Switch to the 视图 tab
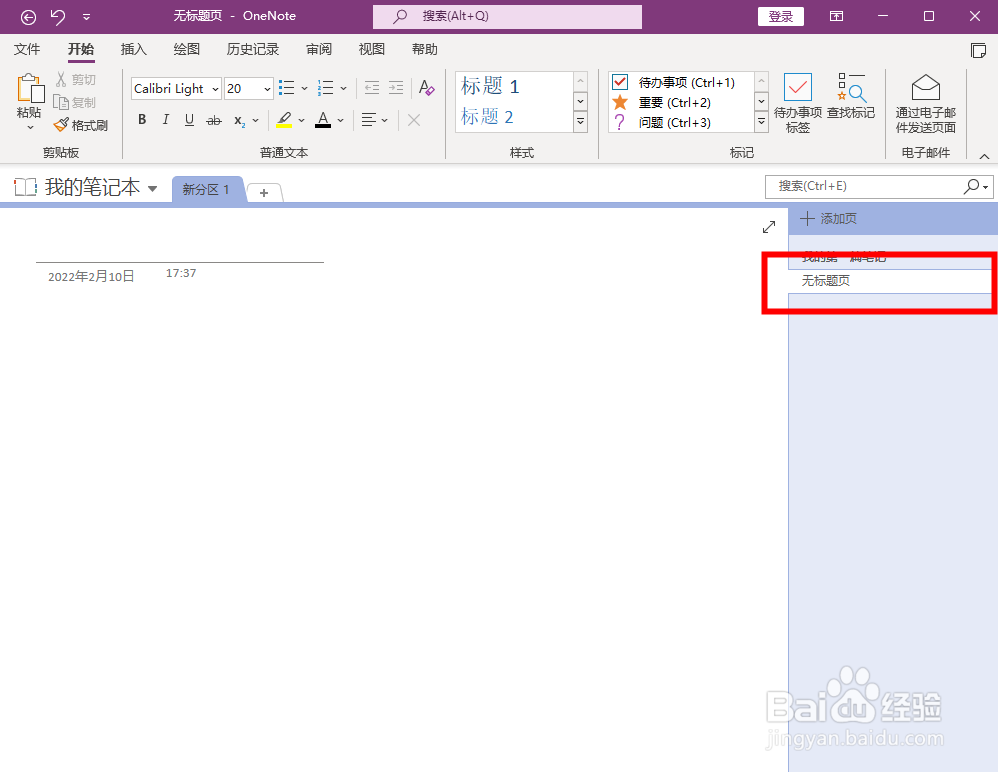The width and height of the screenshot is (998, 772). (x=372, y=49)
